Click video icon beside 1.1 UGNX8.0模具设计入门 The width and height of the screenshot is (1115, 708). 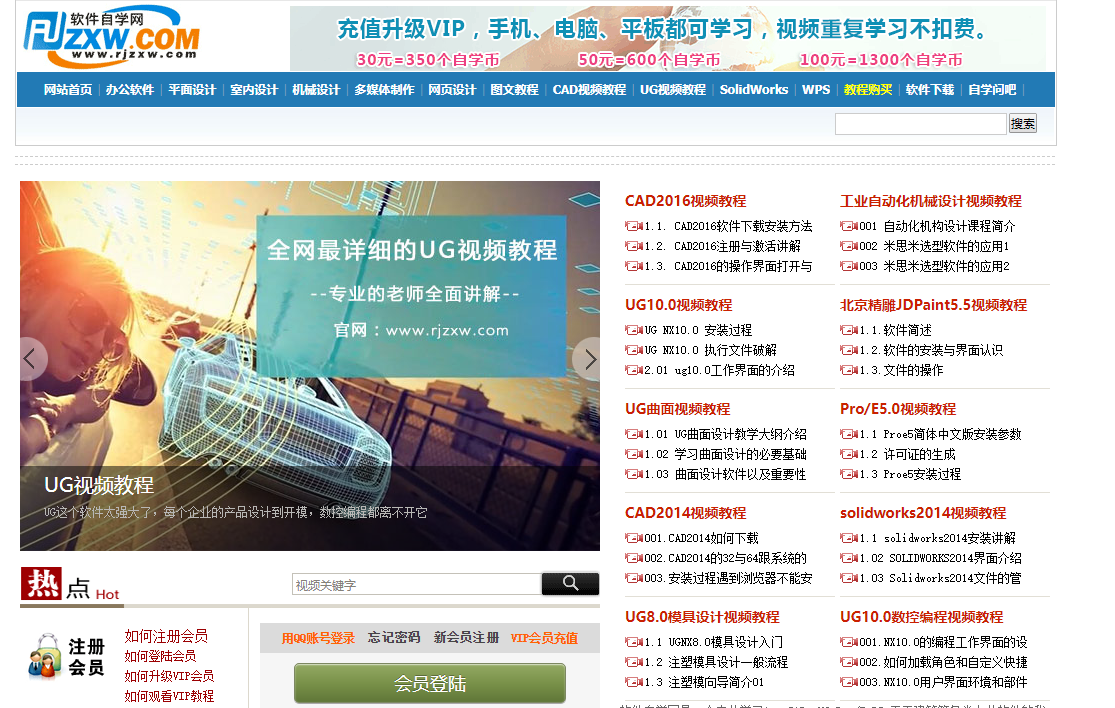(634, 642)
